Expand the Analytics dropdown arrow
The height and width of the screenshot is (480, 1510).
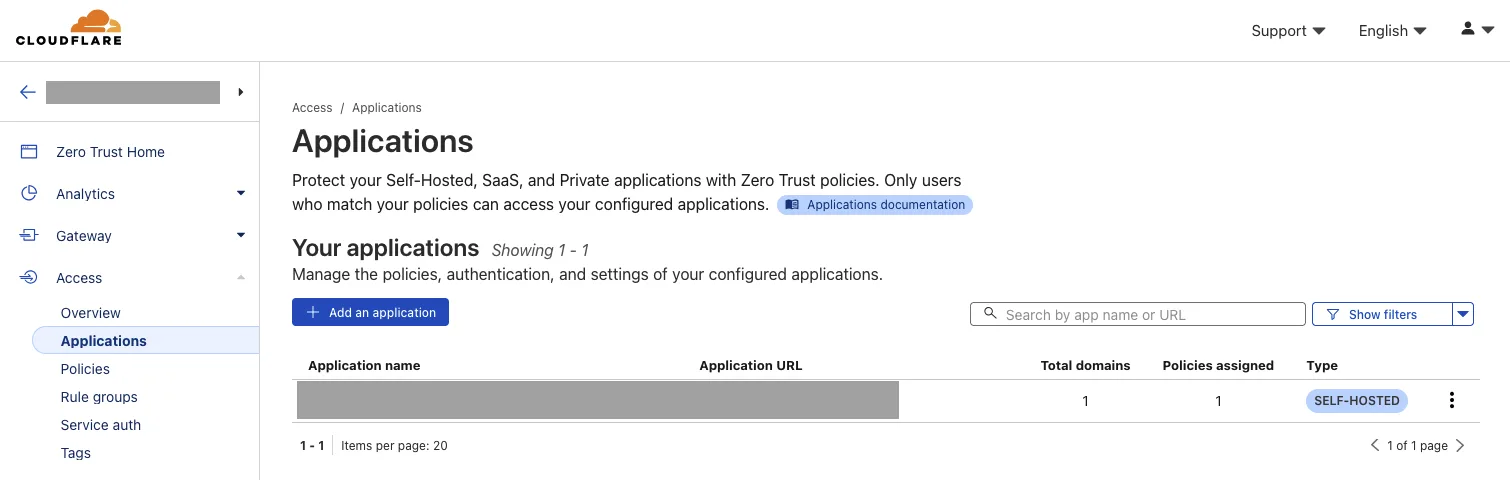241,193
